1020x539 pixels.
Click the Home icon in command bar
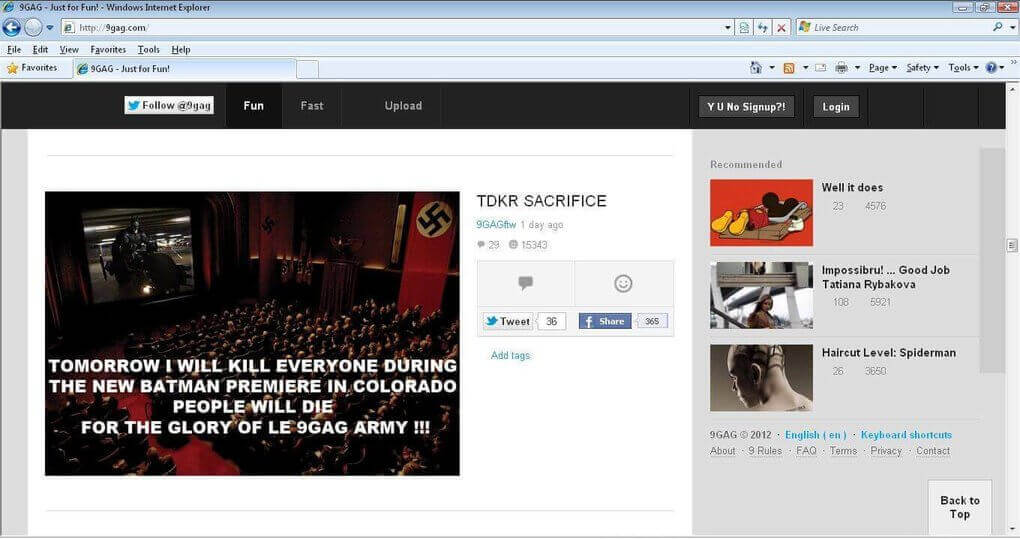coord(755,68)
